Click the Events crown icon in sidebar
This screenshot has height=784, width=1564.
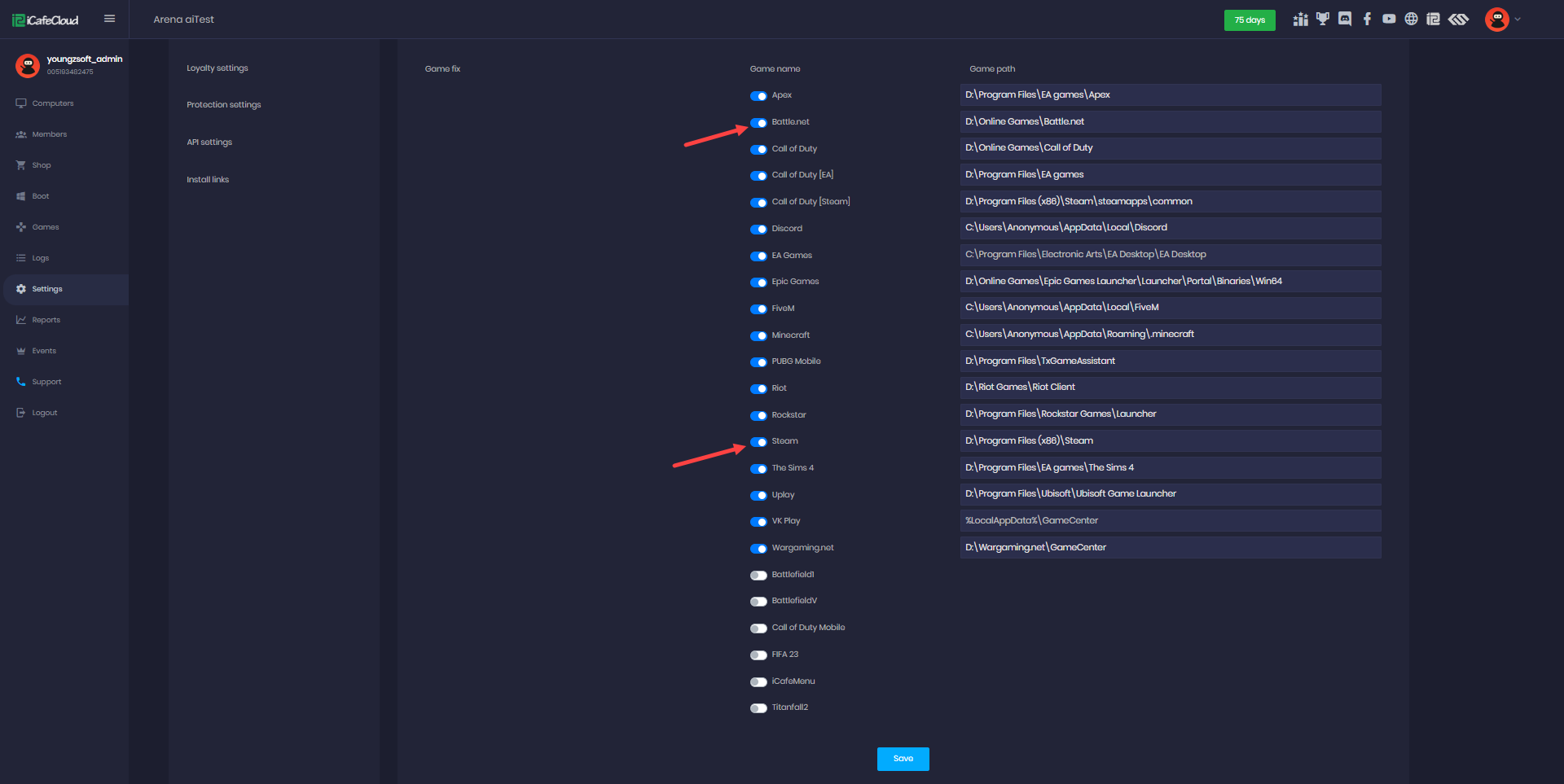pyautogui.click(x=21, y=351)
